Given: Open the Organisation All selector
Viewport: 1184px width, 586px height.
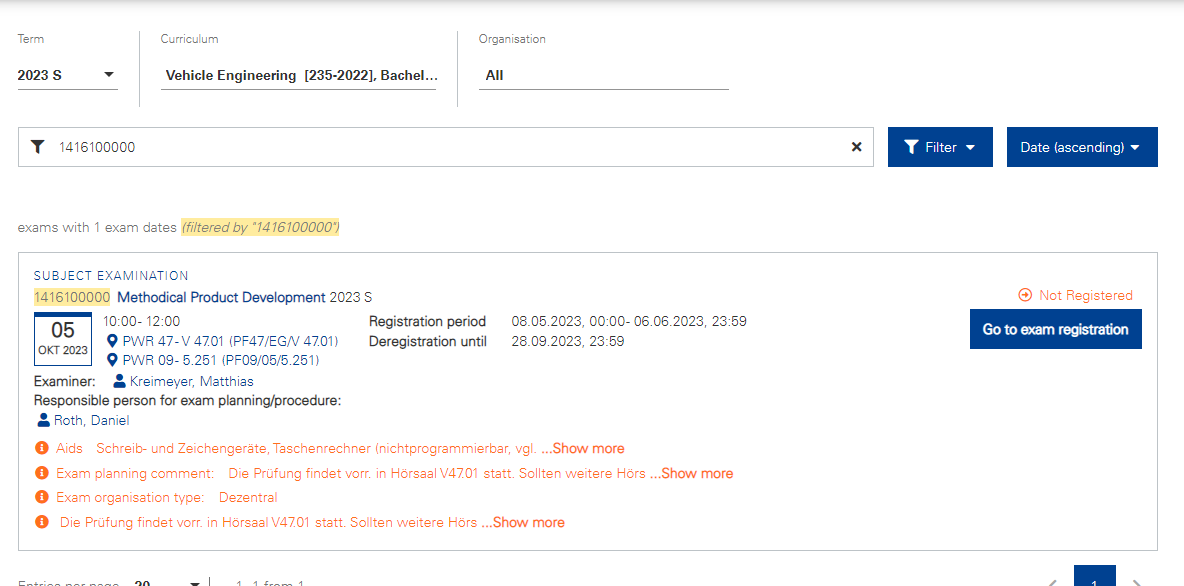Looking at the screenshot, I should coord(603,76).
